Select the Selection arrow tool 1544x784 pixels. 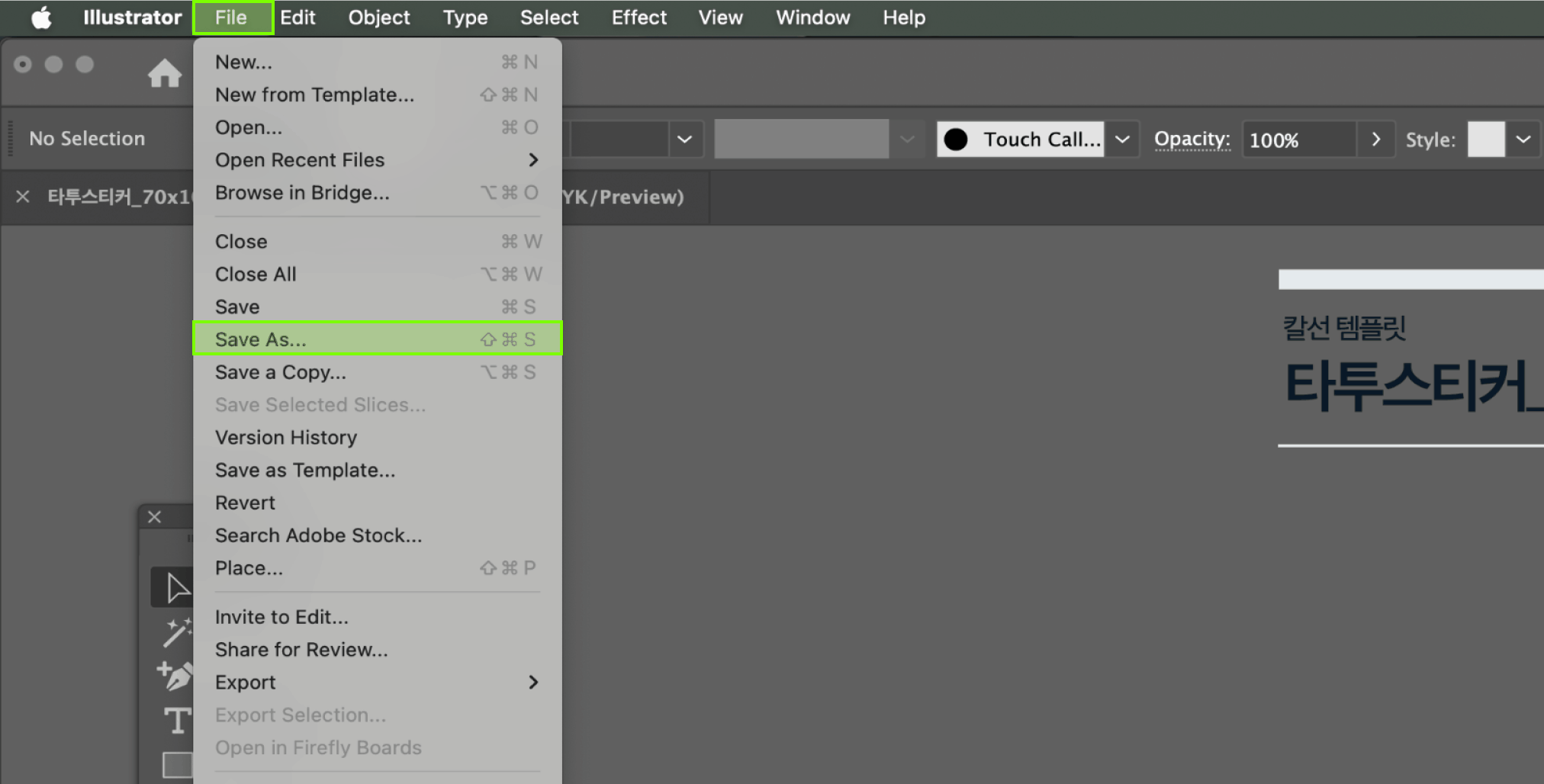point(177,588)
